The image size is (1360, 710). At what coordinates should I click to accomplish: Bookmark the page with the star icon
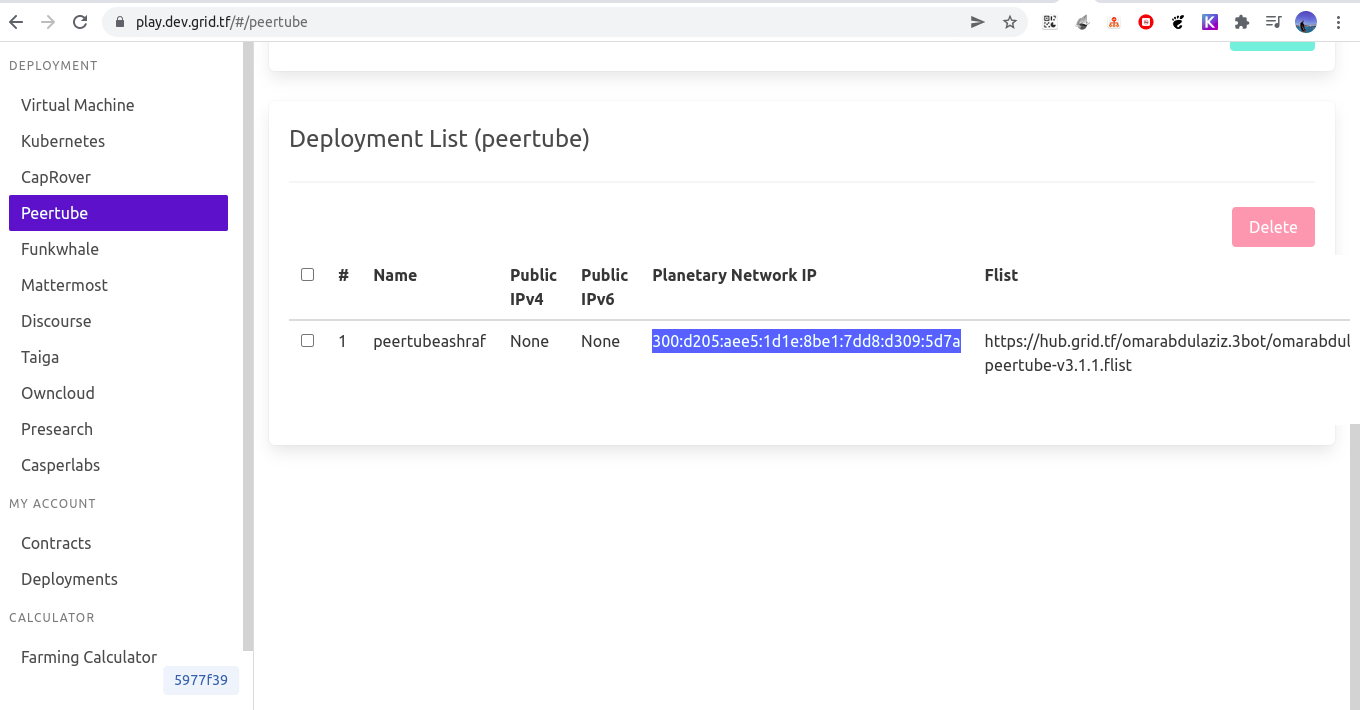(1010, 21)
